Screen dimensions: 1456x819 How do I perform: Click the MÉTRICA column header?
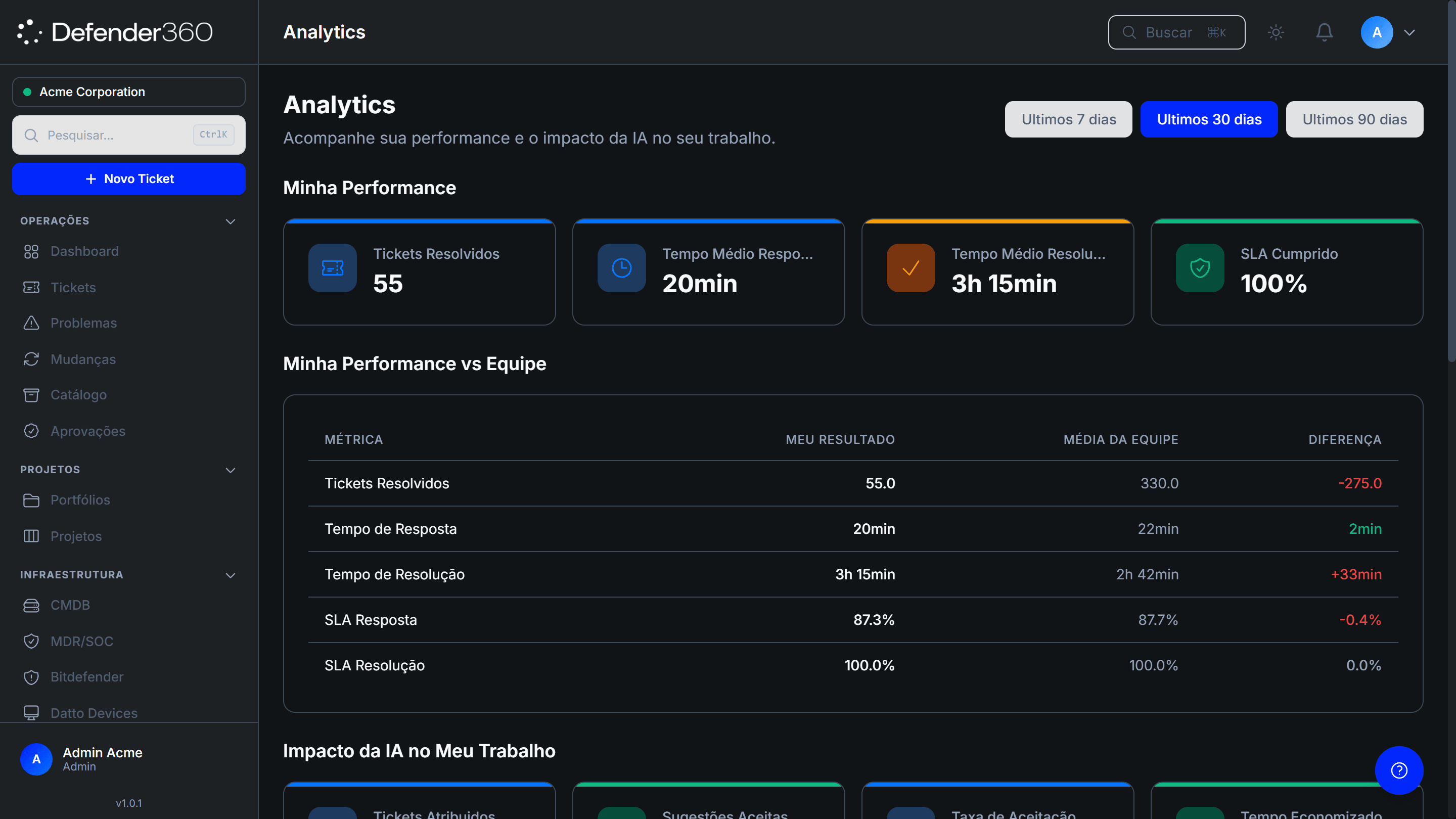354,440
